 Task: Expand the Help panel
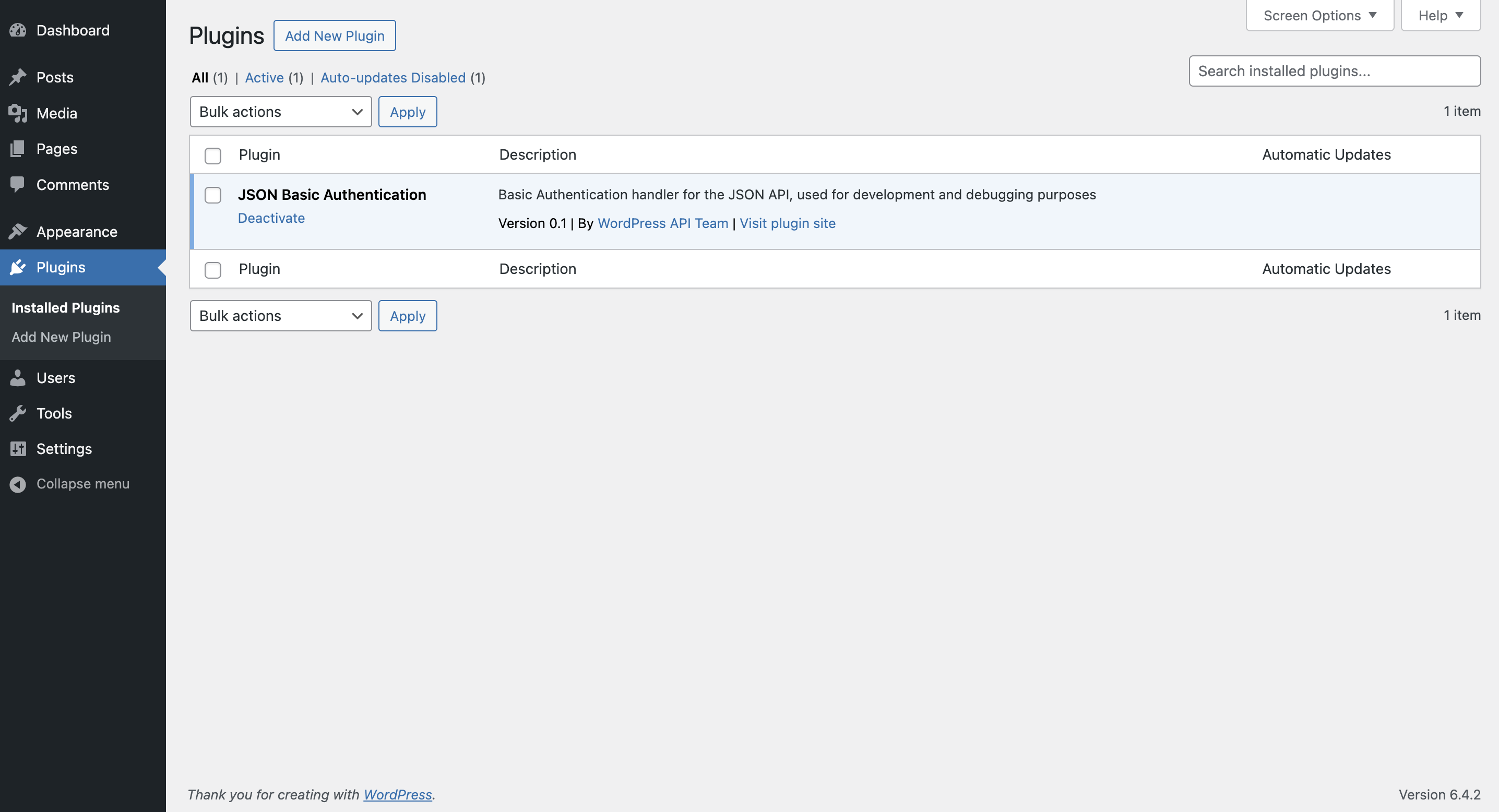(1441, 16)
